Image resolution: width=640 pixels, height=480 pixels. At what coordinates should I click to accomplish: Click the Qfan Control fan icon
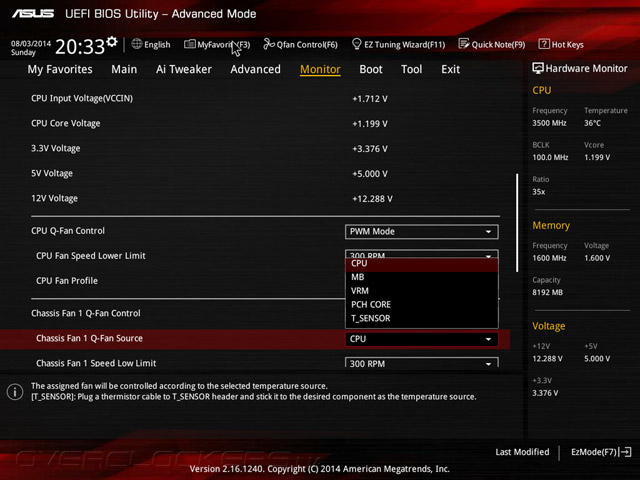coord(269,44)
